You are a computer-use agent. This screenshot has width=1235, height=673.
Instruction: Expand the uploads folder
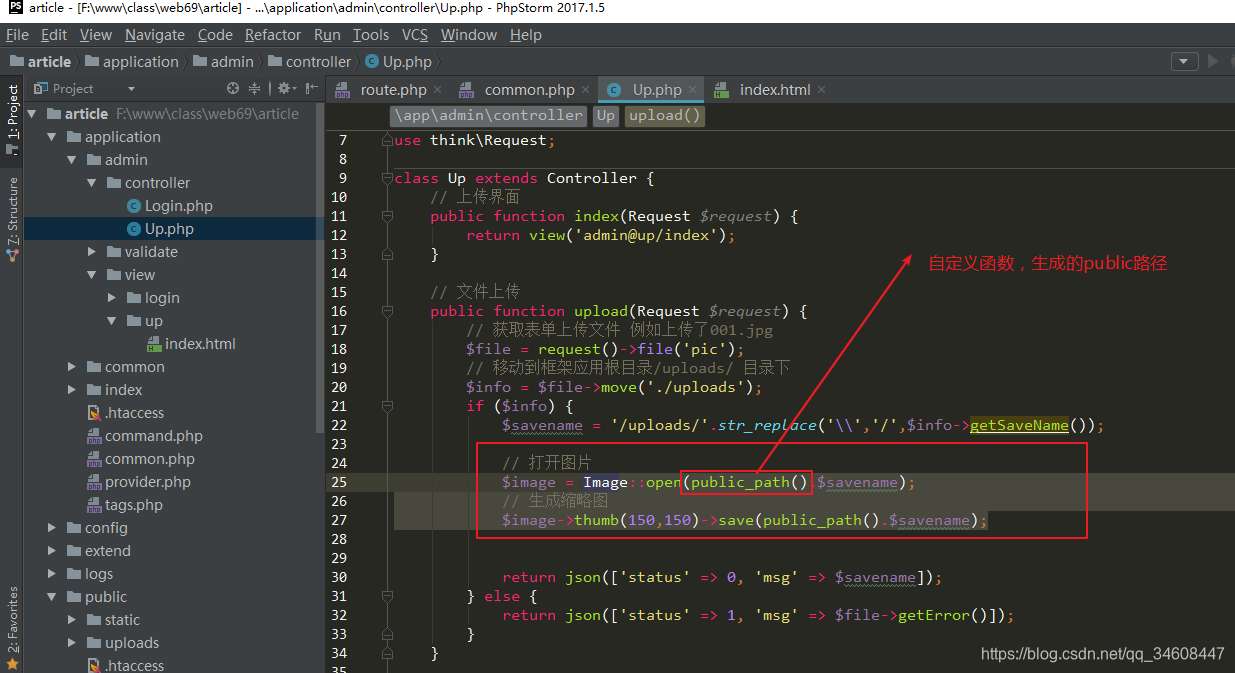coord(71,643)
